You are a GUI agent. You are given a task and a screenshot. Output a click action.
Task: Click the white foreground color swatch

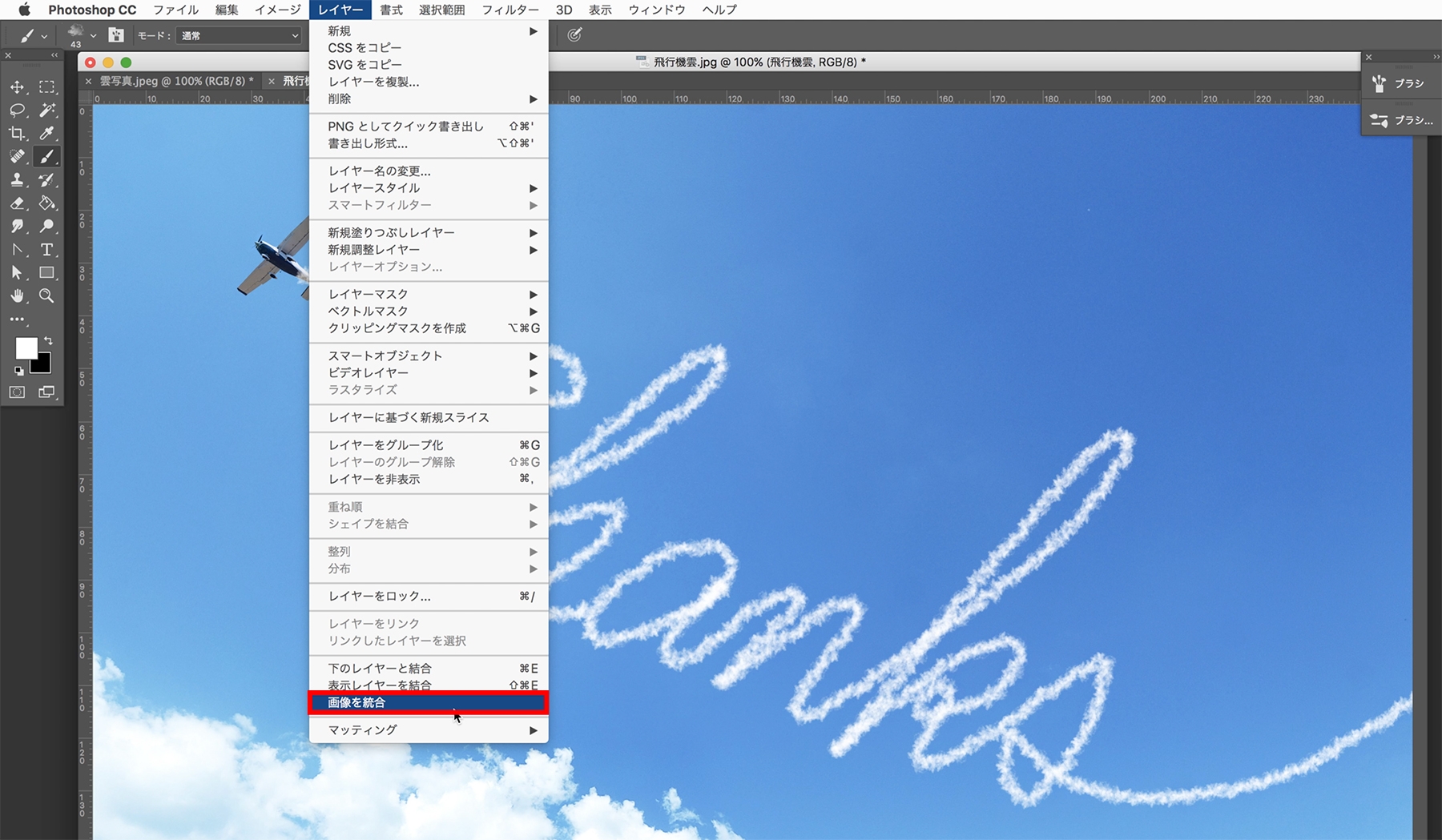coord(25,347)
